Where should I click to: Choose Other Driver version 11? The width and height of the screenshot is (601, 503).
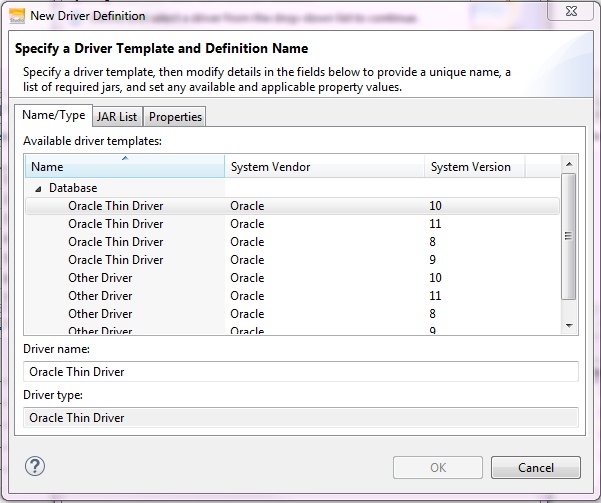click(100, 296)
